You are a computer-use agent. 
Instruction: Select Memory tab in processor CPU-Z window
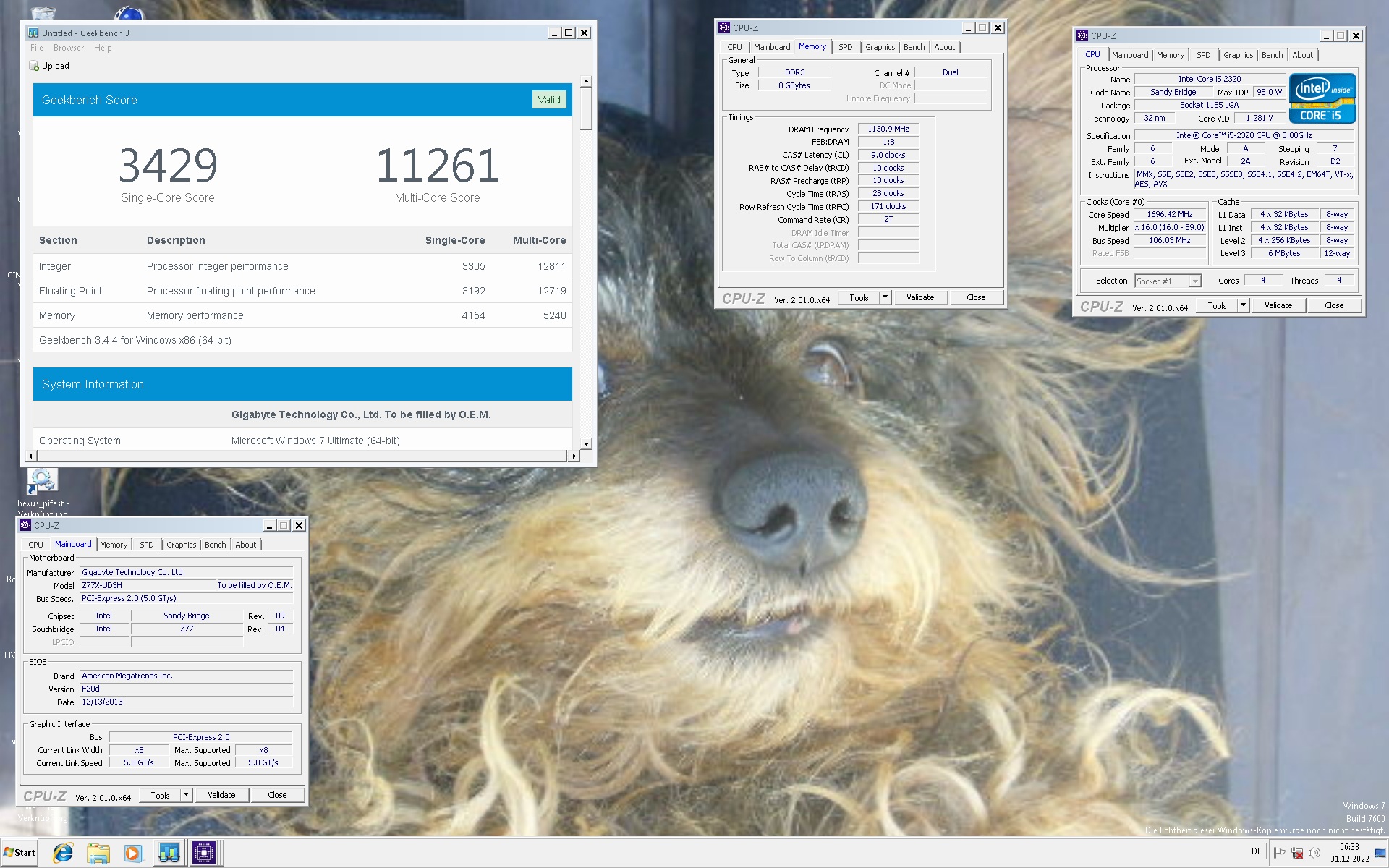pos(1170,55)
